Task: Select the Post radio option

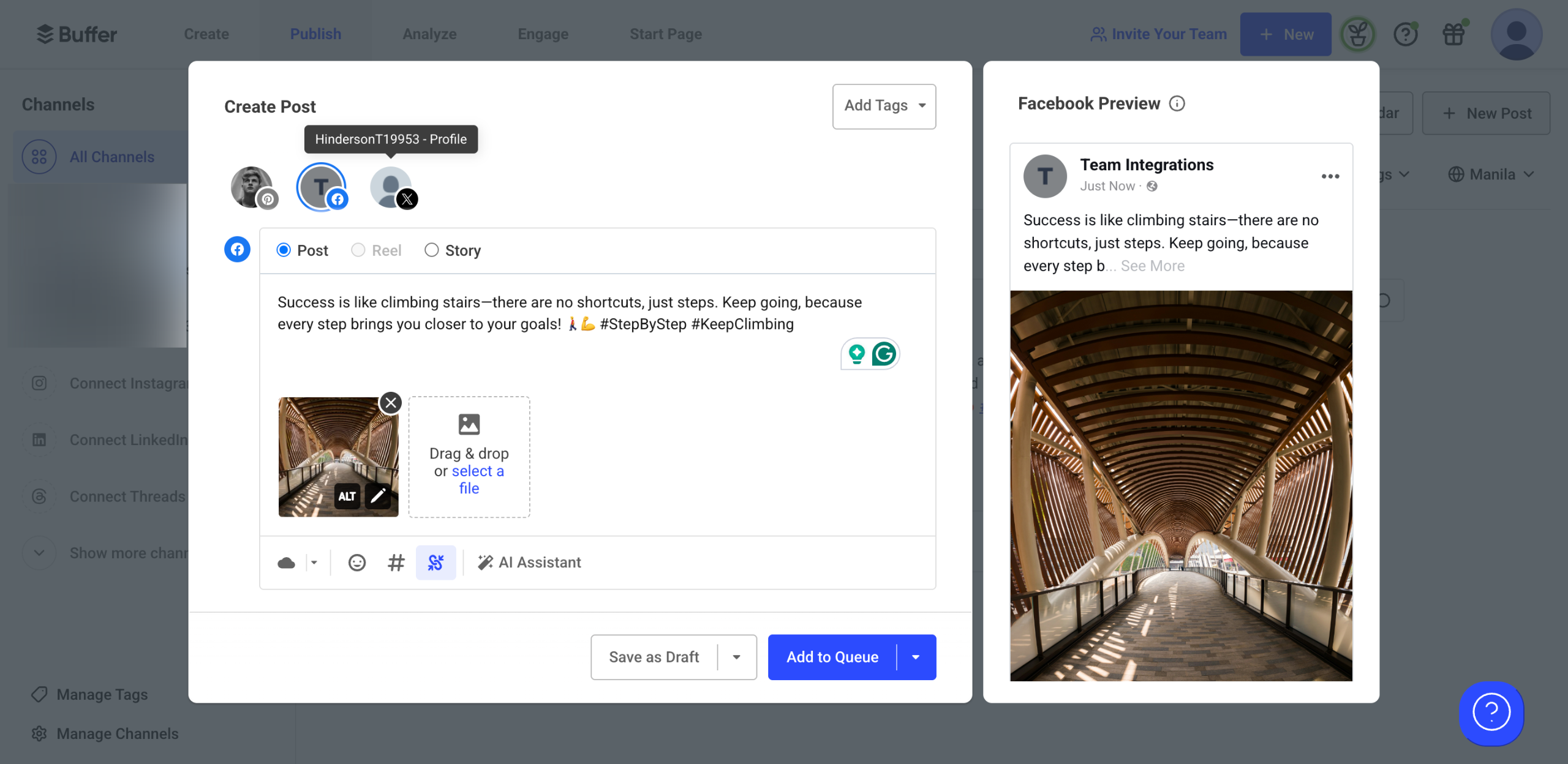Action: pyautogui.click(x=284, y=250)
